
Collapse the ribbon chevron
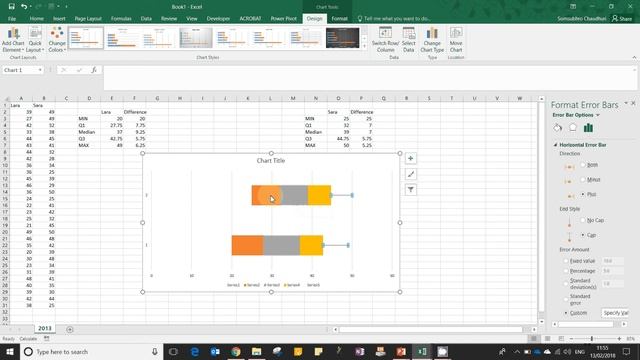[x=634, y=58]
